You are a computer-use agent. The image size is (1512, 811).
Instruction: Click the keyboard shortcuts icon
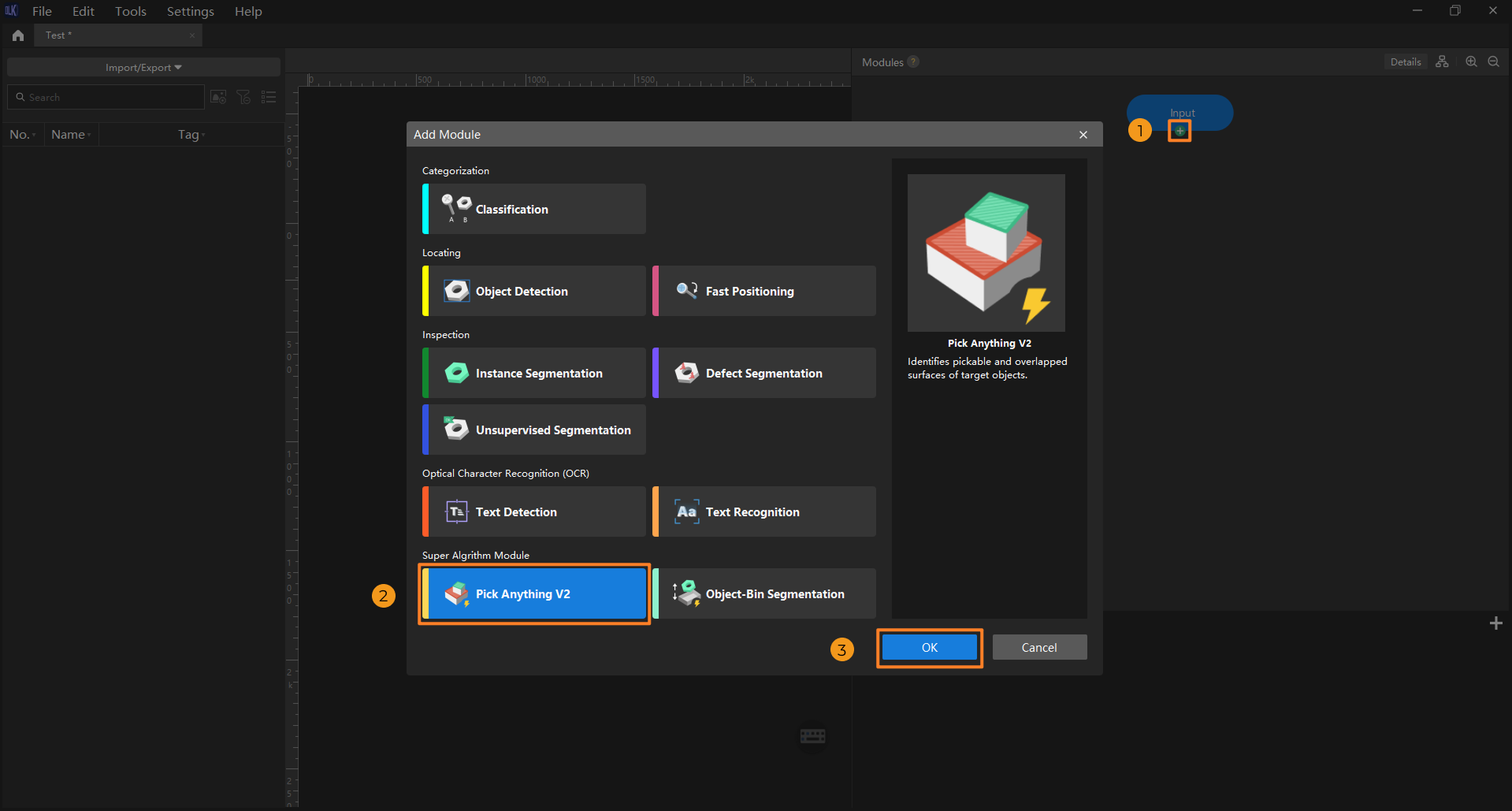tap(812, 735)
